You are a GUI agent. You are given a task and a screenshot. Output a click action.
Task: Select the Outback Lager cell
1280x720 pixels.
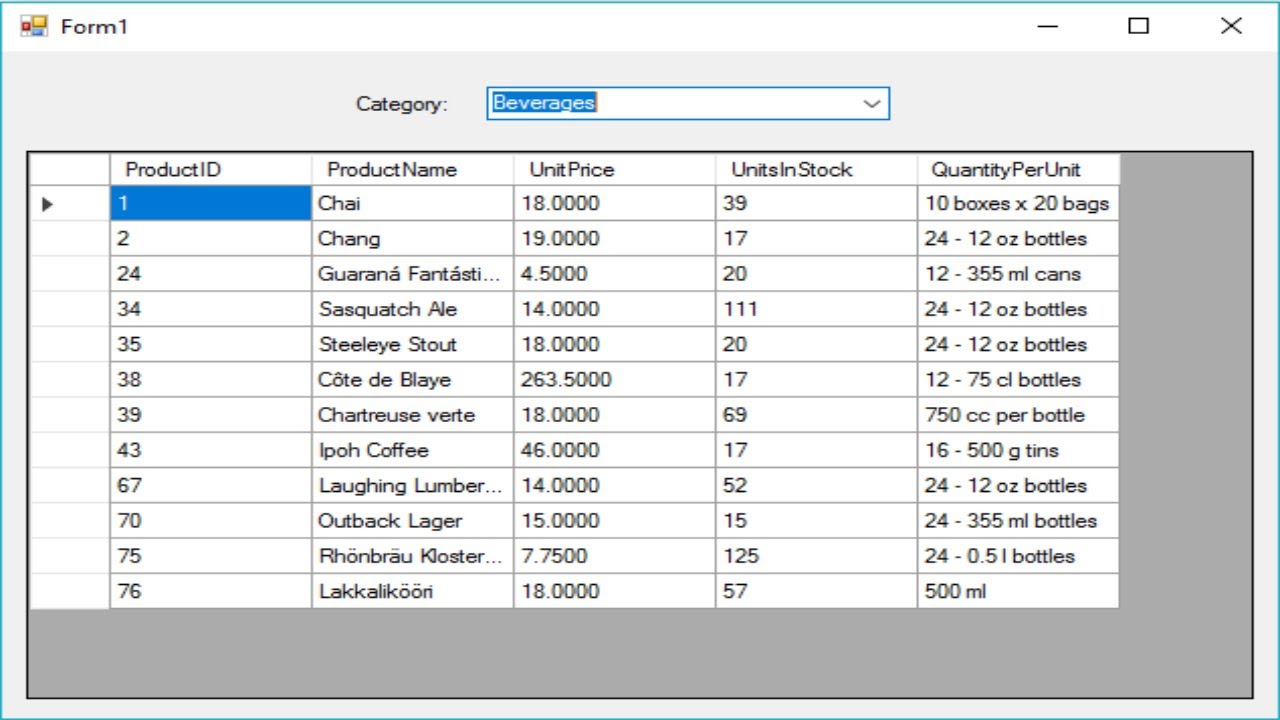point(413,521)
